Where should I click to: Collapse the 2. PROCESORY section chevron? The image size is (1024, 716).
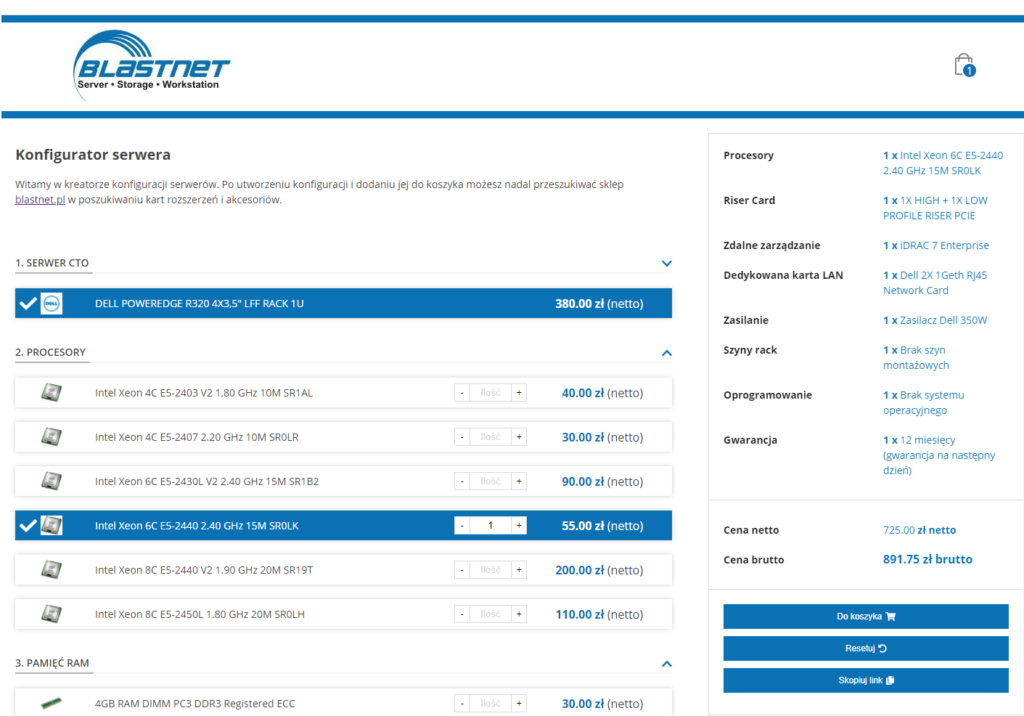[667, 353]
